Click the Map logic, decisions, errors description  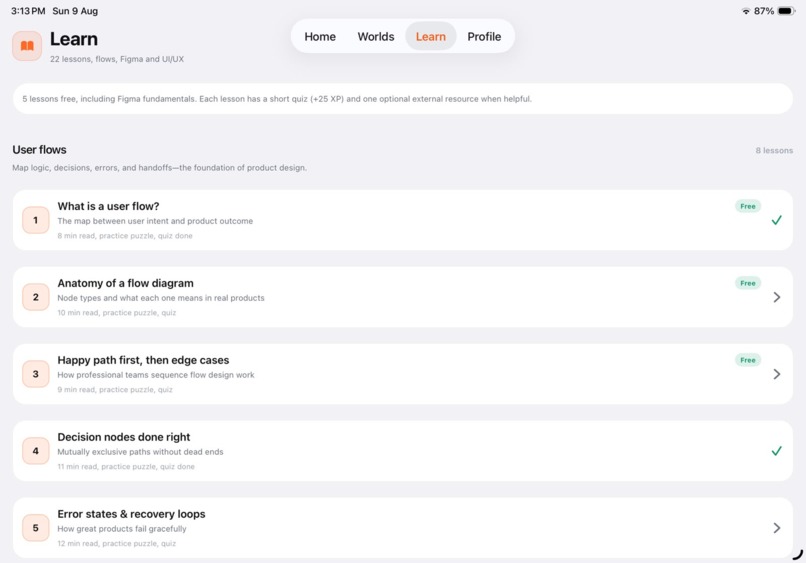159,168
